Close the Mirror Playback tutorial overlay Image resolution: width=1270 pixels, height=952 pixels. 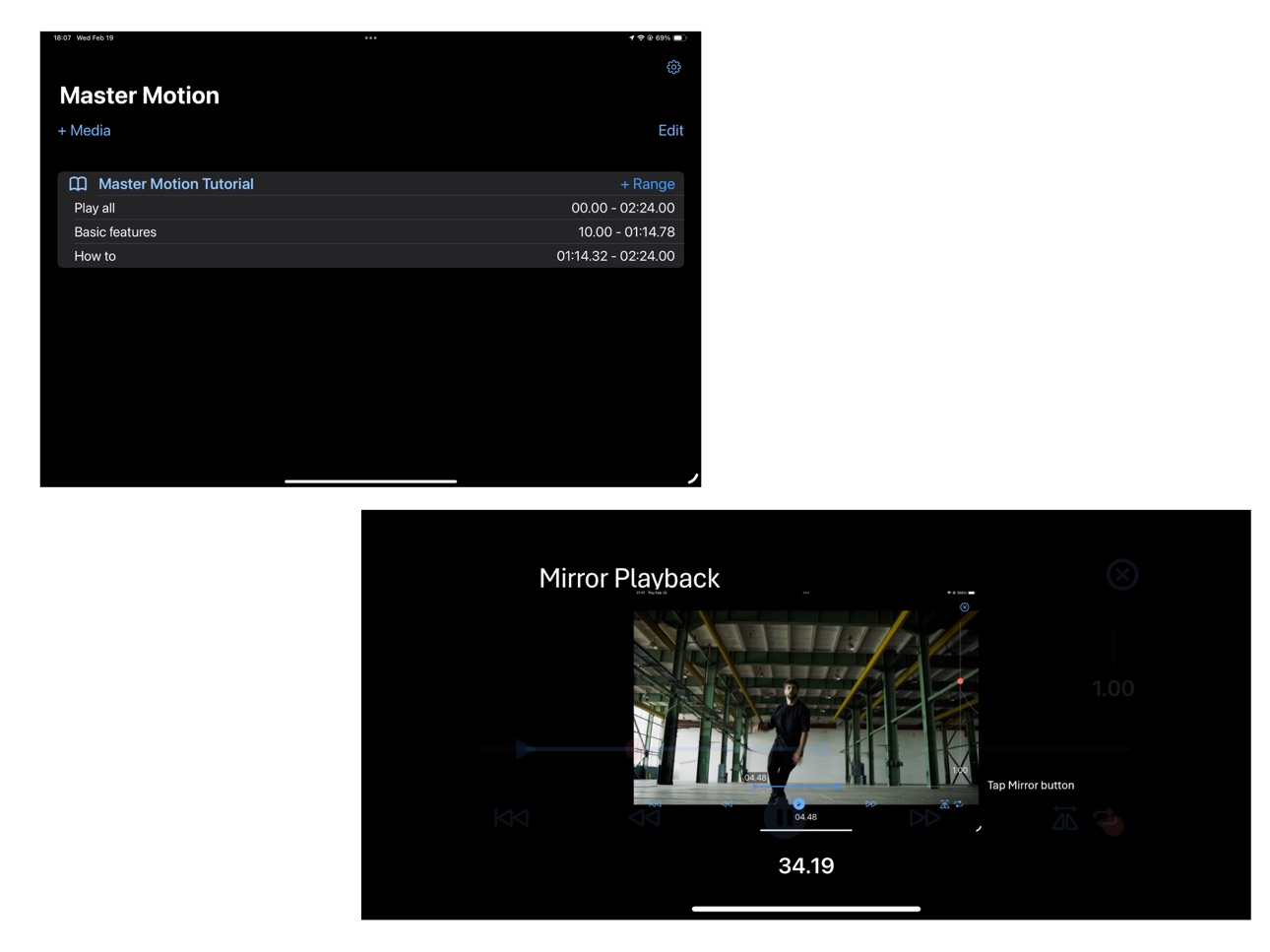click(x=1121, y=575)
